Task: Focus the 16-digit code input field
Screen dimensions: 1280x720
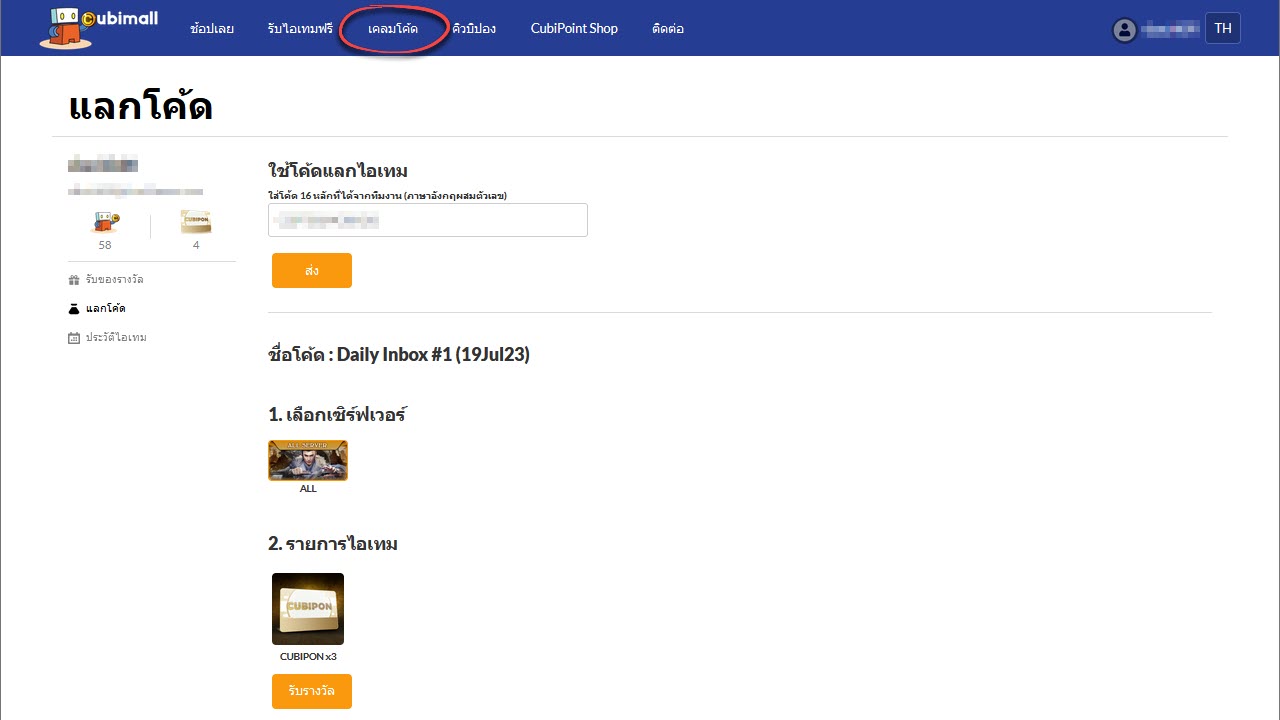Action: (428, 220)
